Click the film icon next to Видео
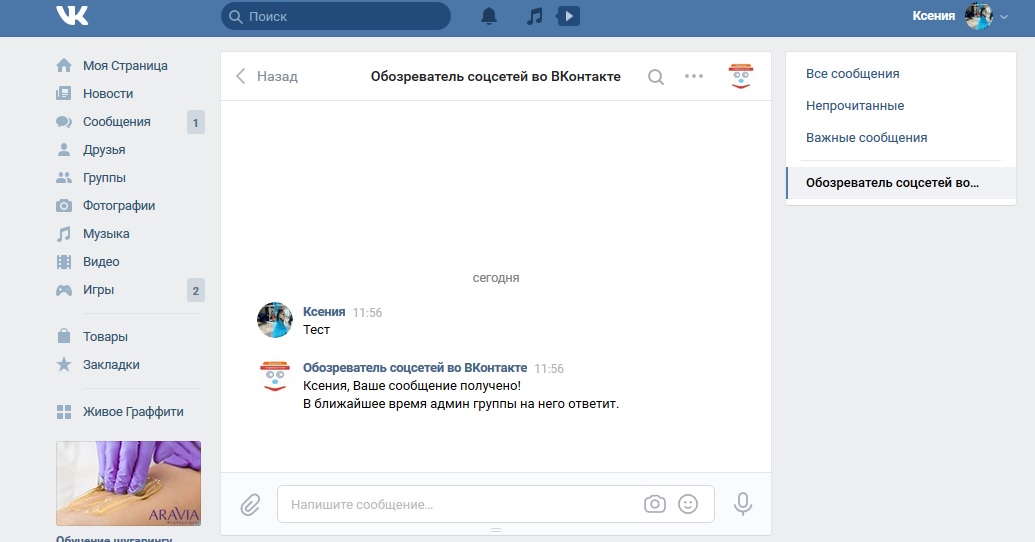The width and height of the screenshot is (1035, 542). pyautogui.click(x=64, y=261)
